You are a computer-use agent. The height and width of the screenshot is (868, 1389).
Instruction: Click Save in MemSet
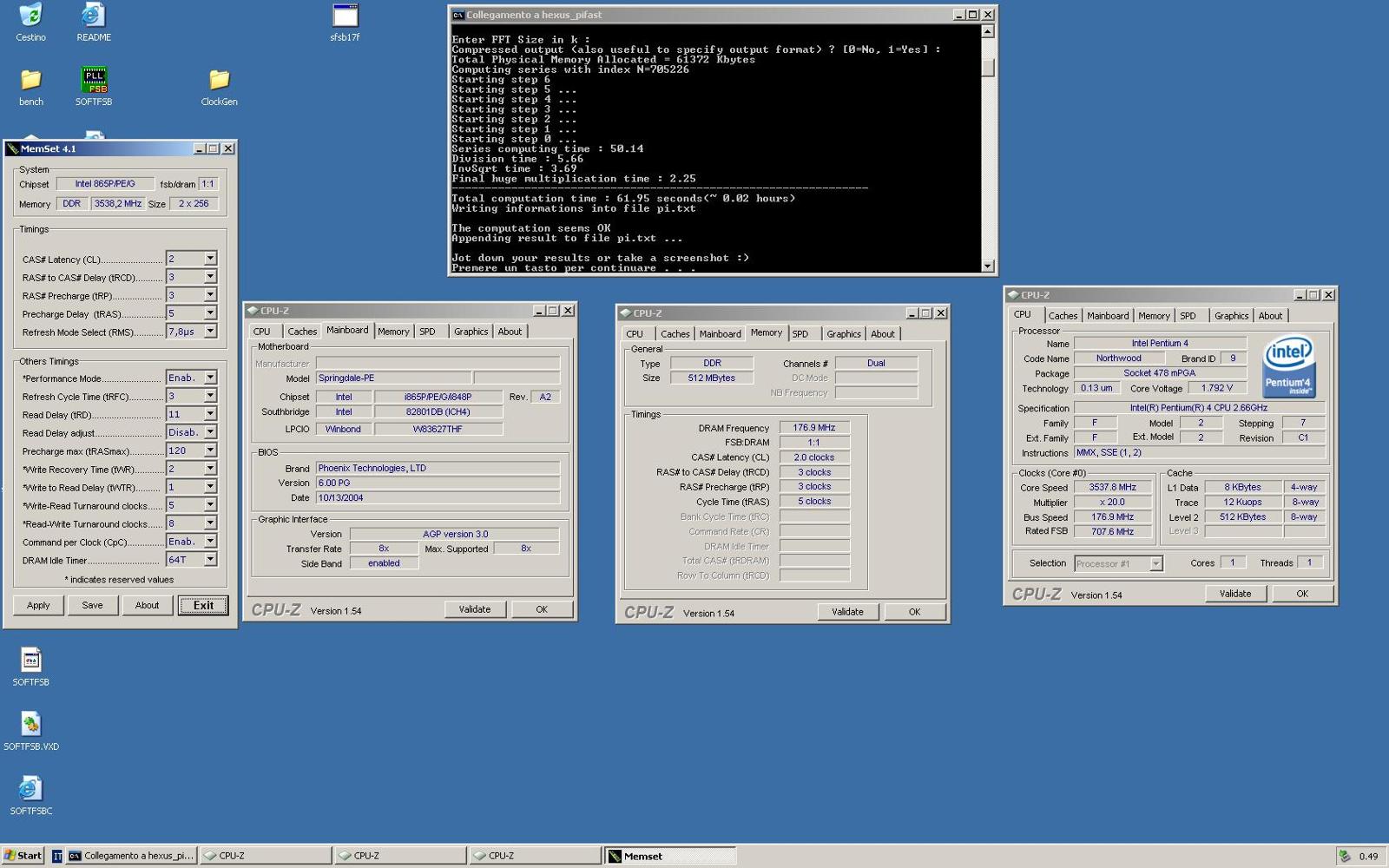[x=93, y=605]
